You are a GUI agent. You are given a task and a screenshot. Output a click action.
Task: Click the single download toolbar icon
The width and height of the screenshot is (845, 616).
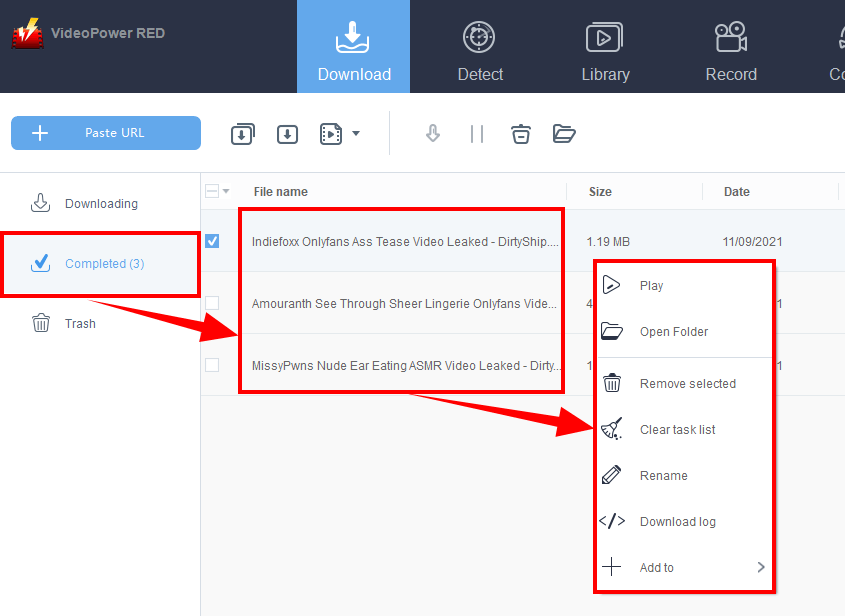point(287,134)
